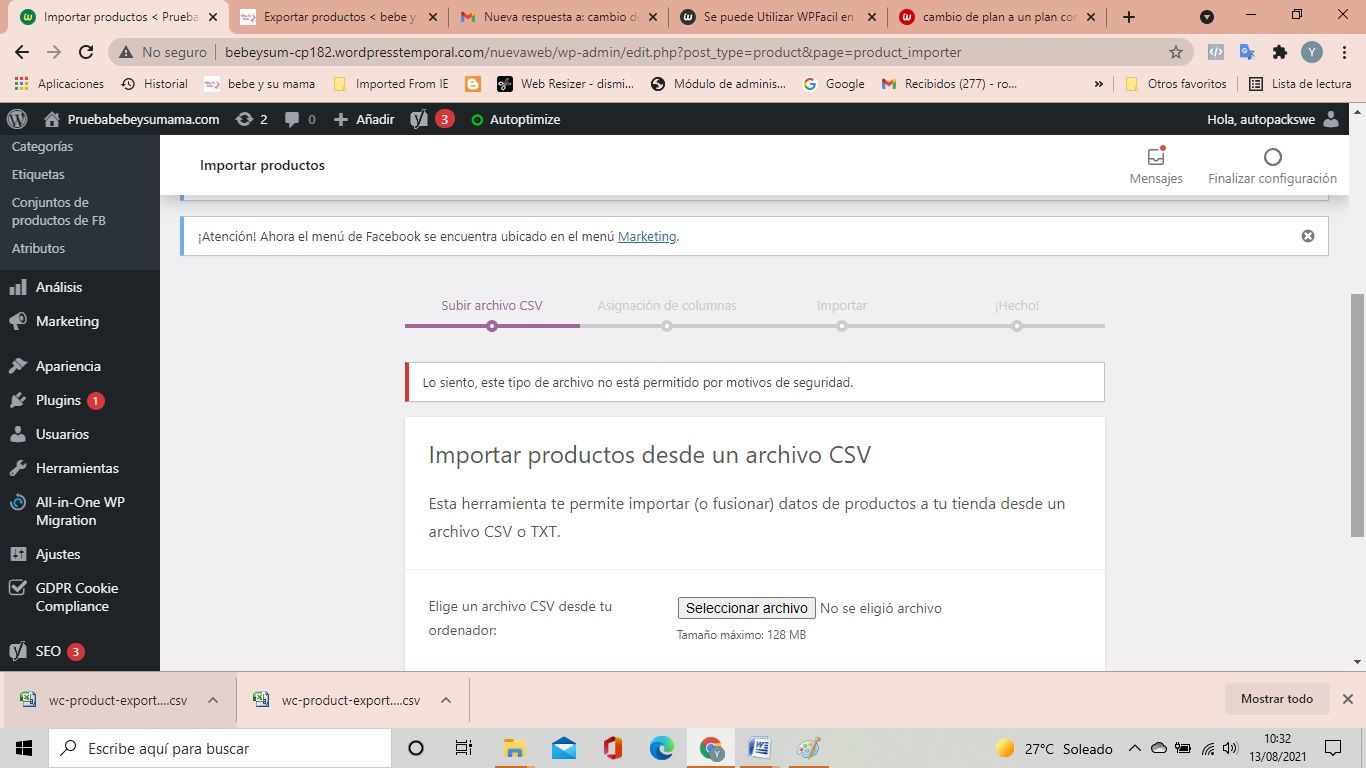Click the WordPress logo in admin bar

pyautogui.click(x=17, y=119)
